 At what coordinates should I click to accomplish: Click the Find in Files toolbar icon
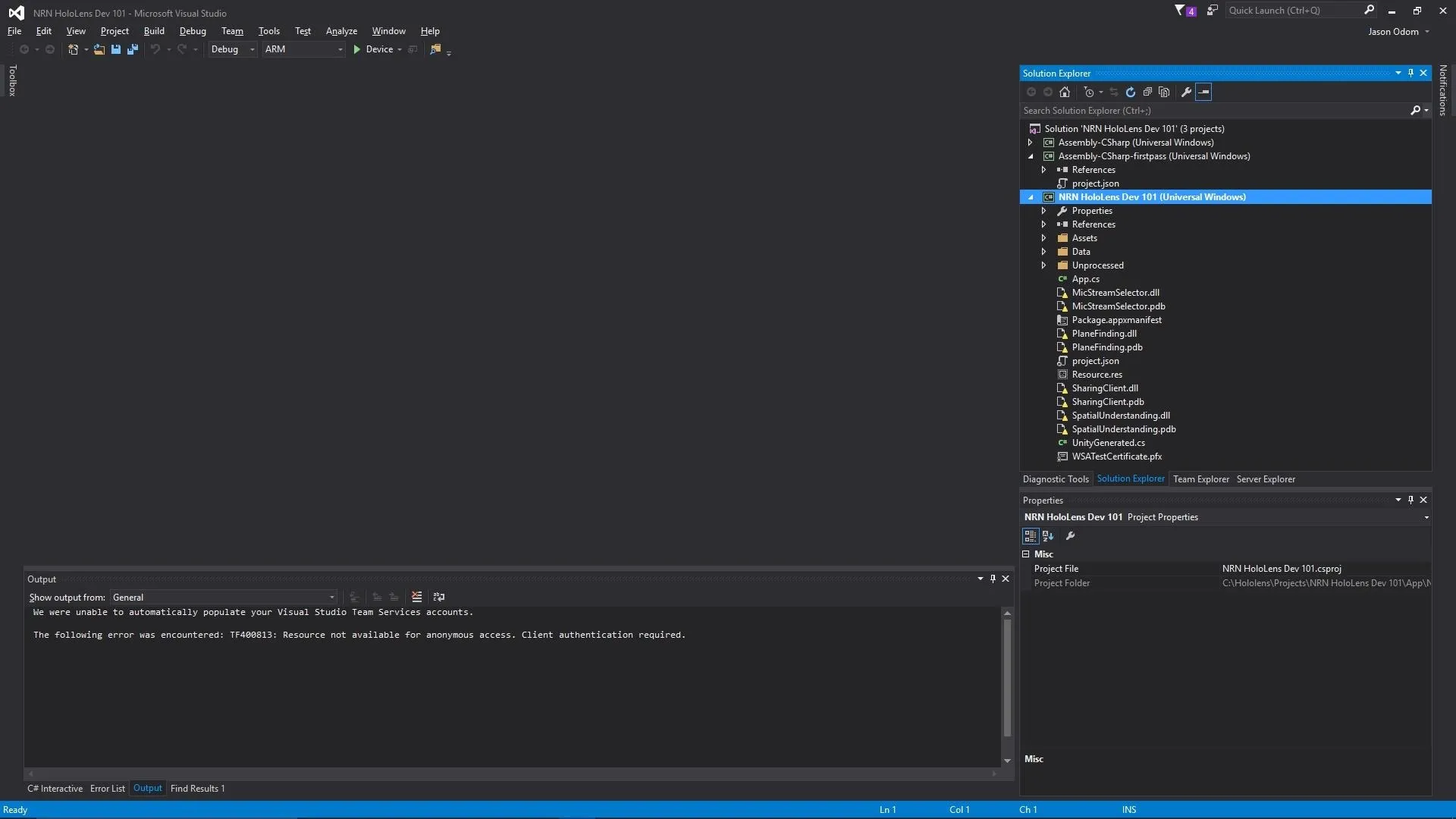tap(435, 49)
